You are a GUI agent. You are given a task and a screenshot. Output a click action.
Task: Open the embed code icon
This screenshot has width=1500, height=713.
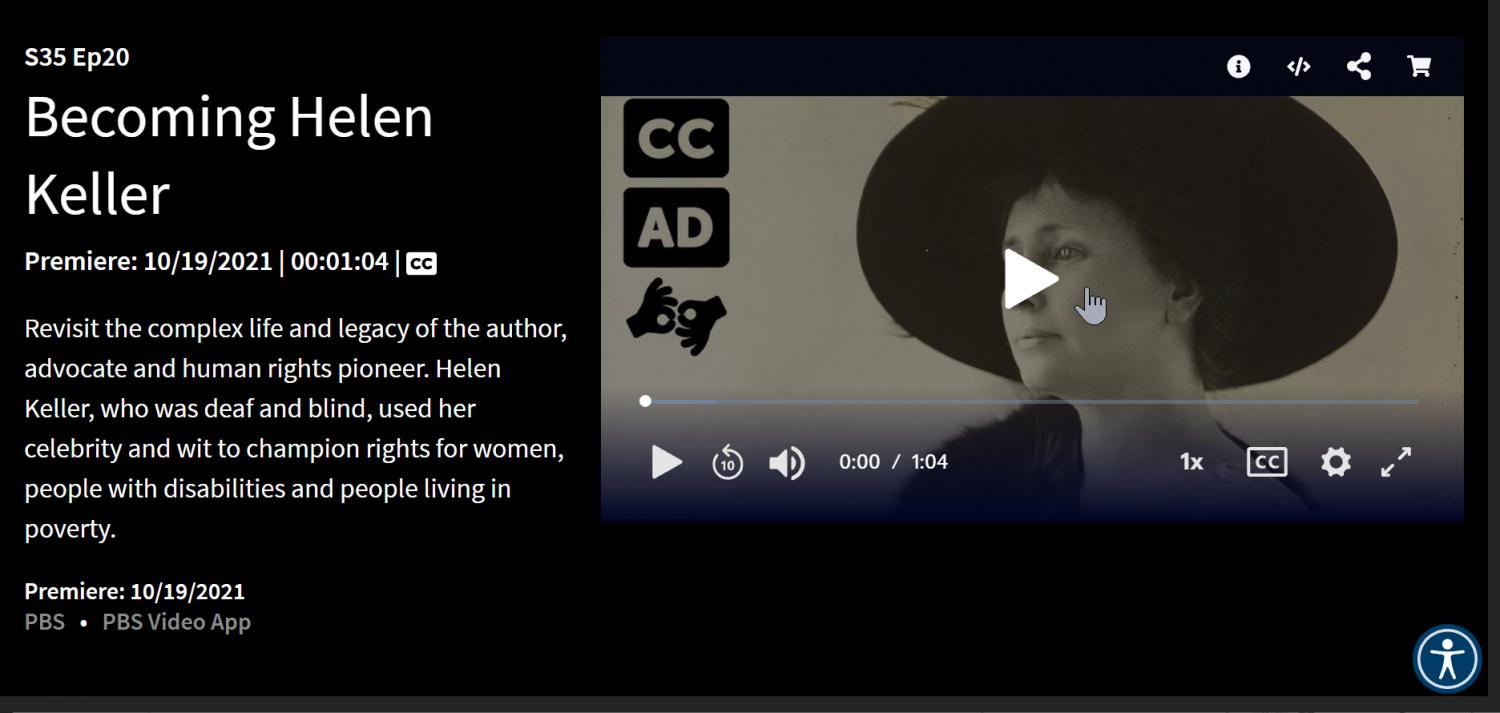pos(1298,67)
